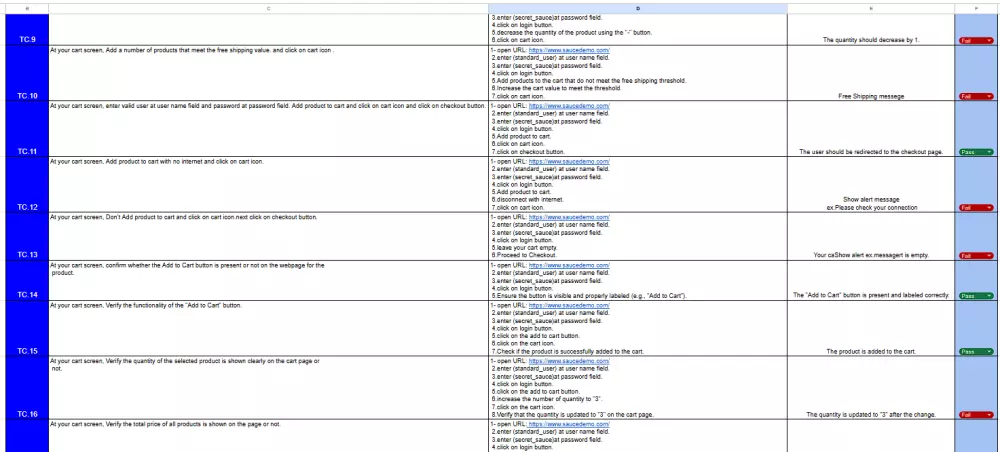Select column F header above status cells

pos(976,9)
